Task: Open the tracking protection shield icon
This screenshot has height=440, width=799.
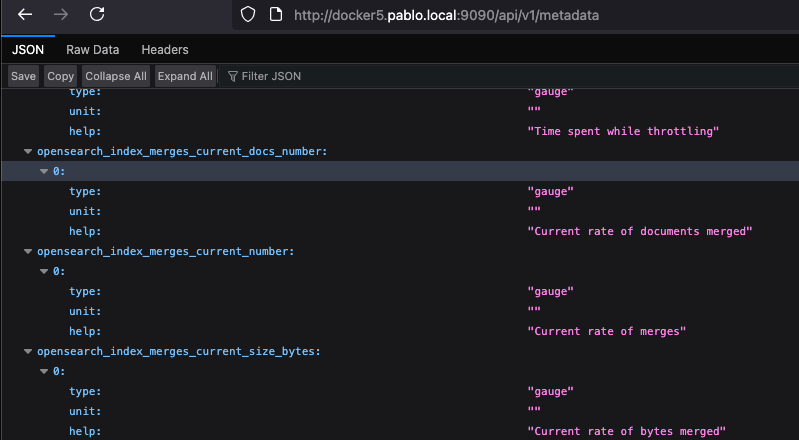Action: (248, 15)
